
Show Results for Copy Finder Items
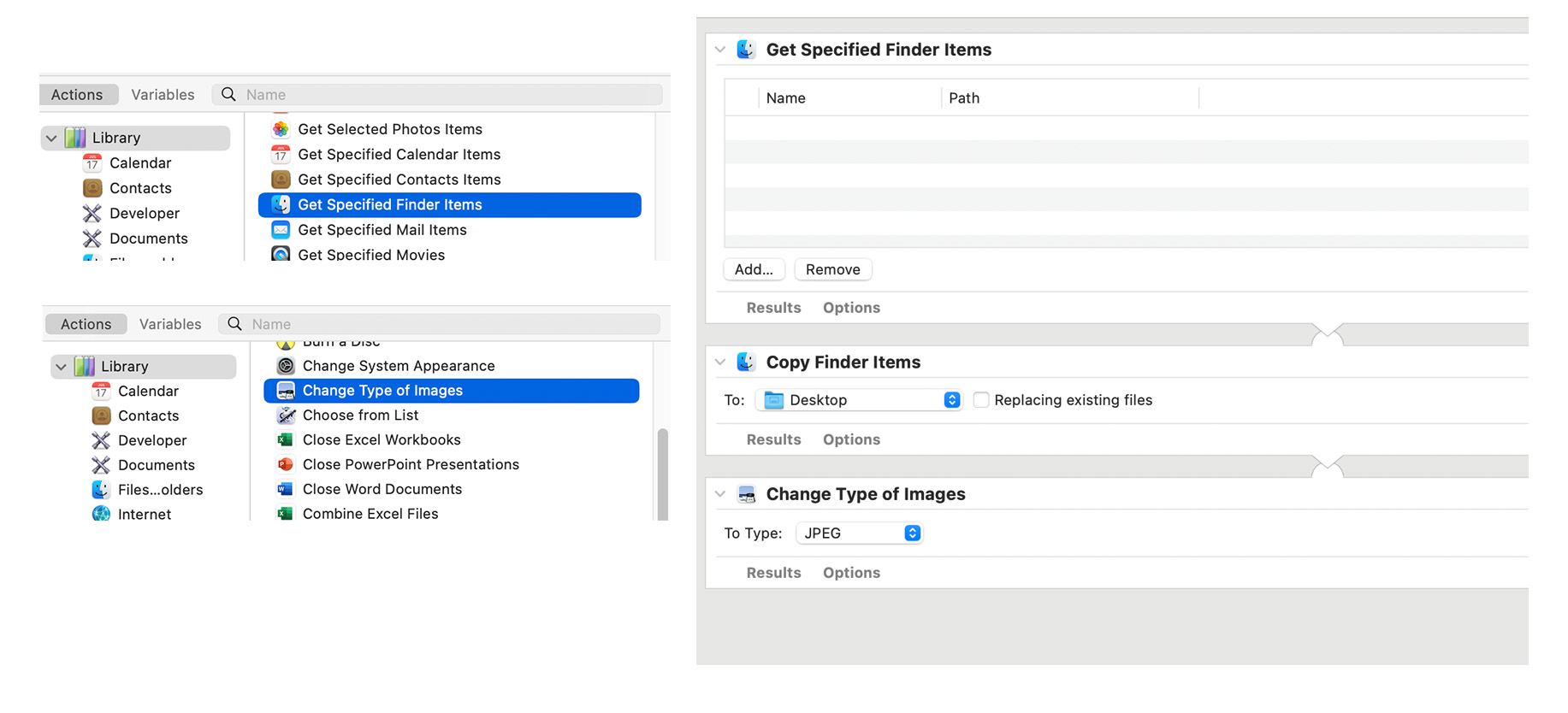point(773,439)
